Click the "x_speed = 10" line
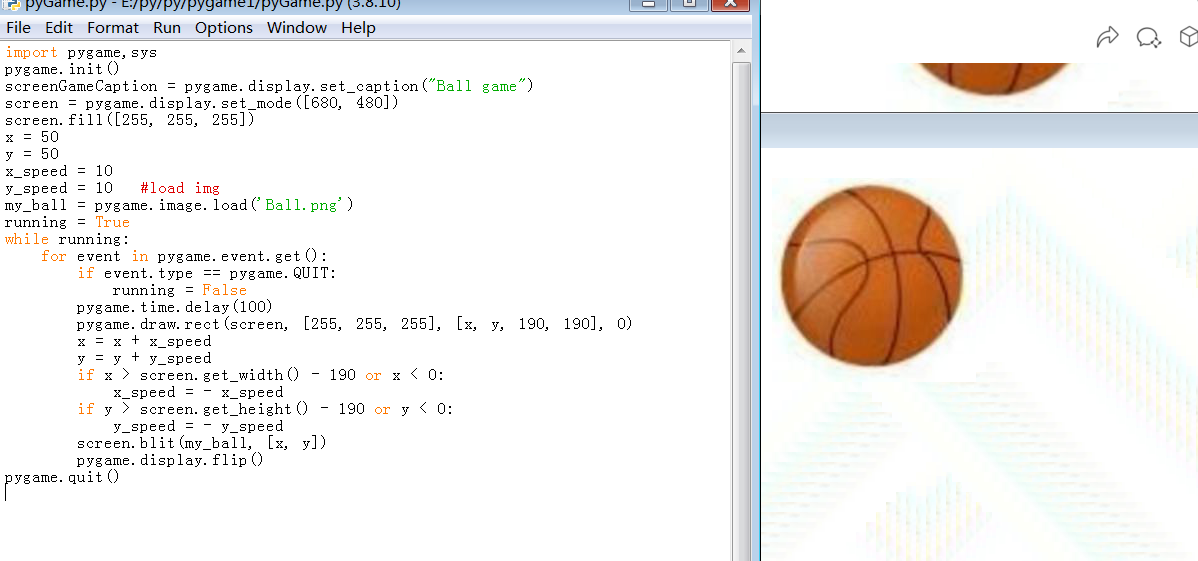The image size is (1198, 561). [59, 170]
